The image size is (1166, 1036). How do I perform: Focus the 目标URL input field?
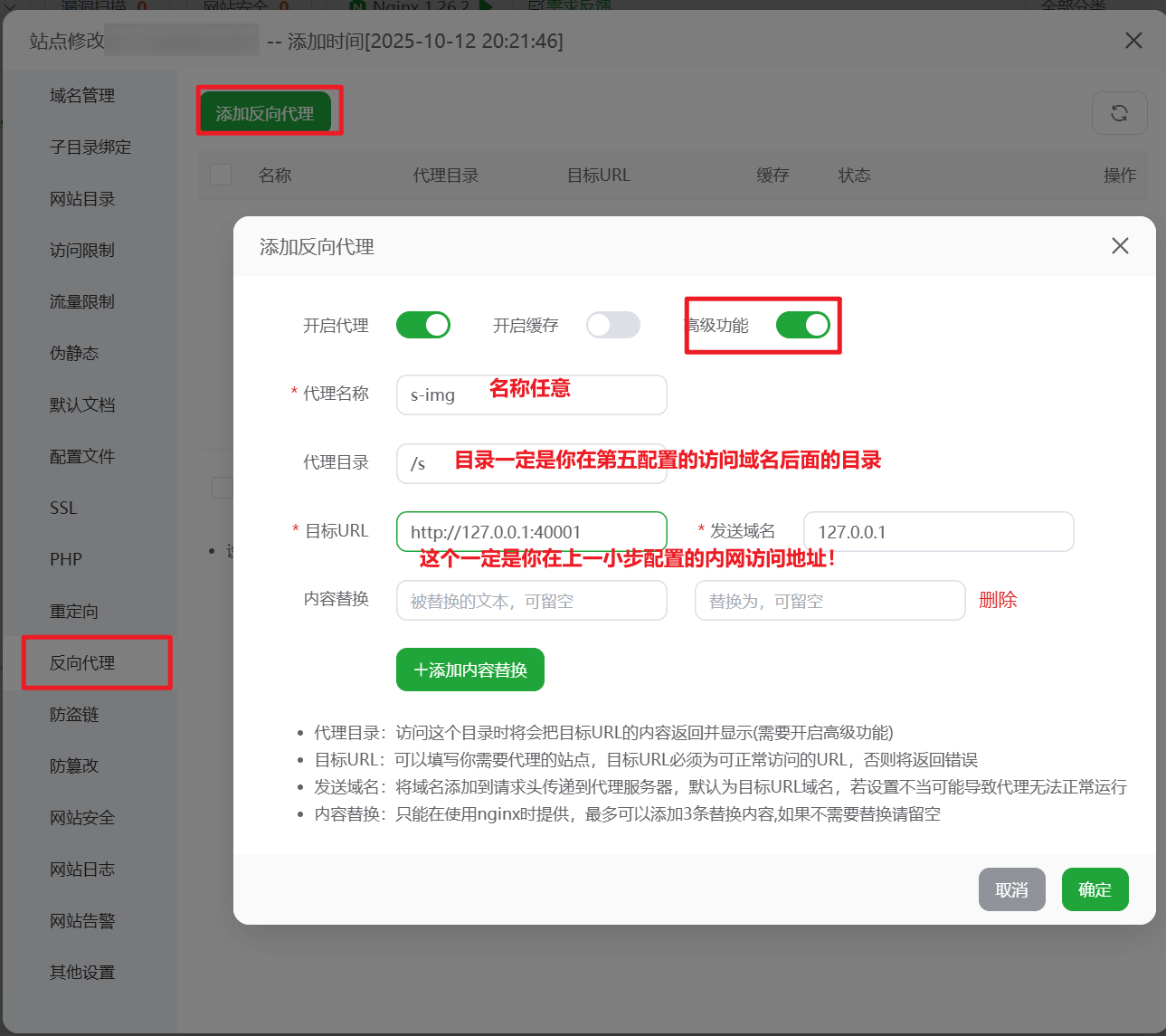[531, 532]
